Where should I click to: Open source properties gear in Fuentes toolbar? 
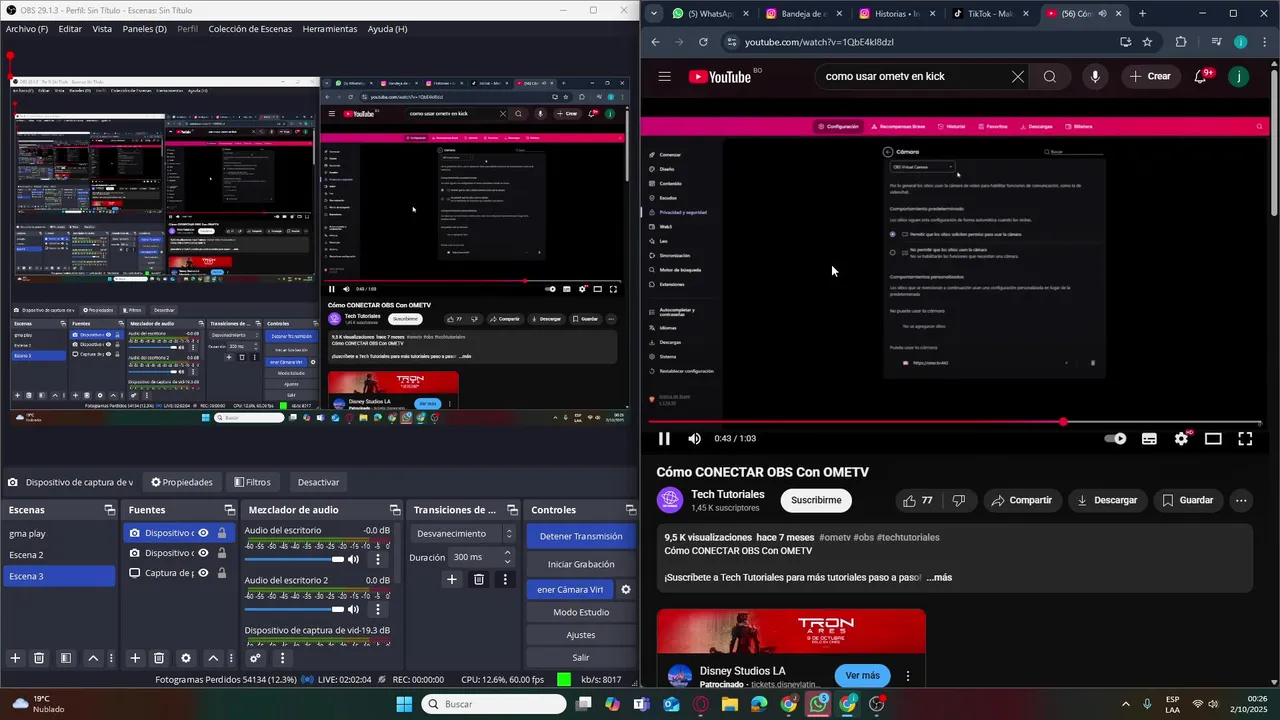point(185,658)
